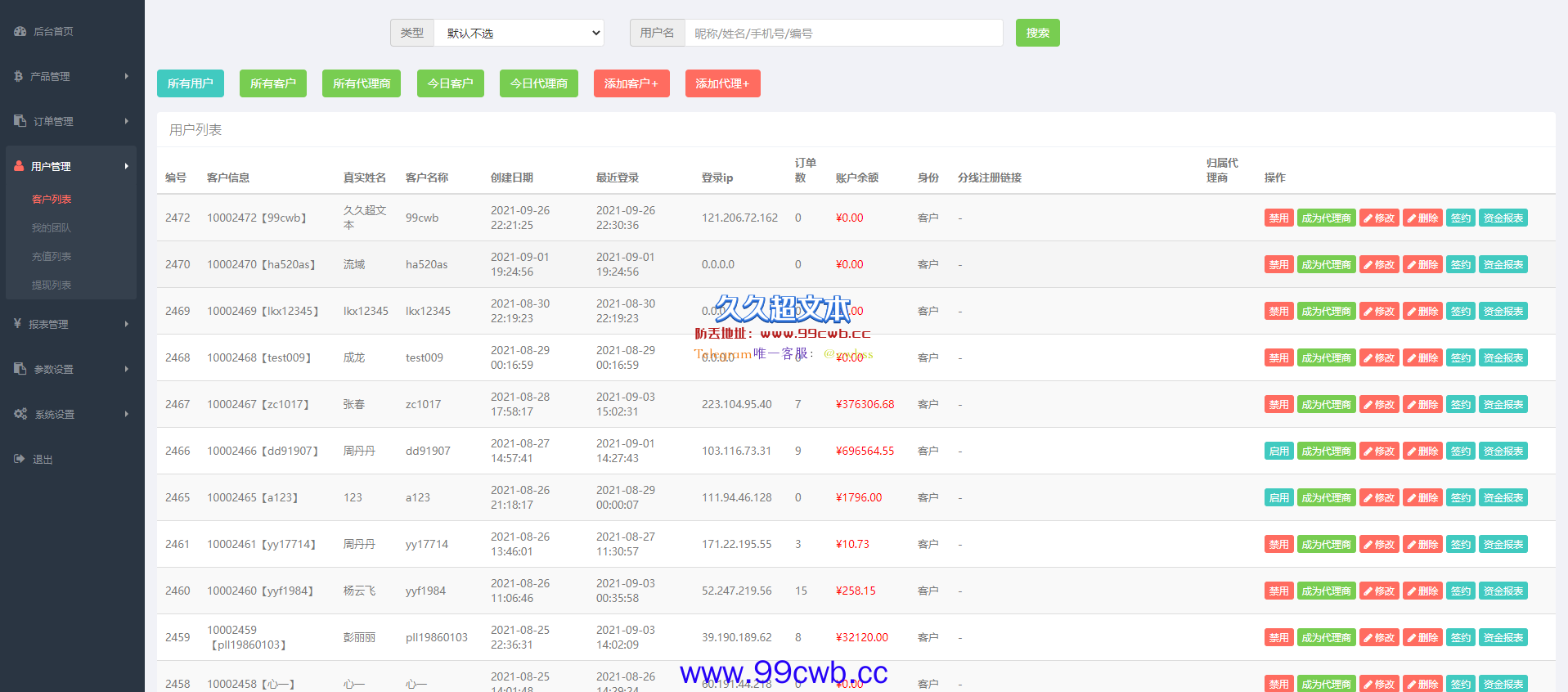This screenshot has height=692, width=1568.
Task: Click pencil 修改 for user 2461
Action: pyautogui.click(x=1379, y=544)
